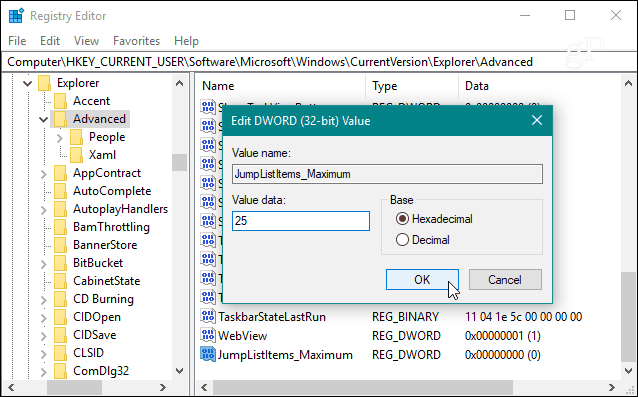Expand the People subkey

click(60, 138)
